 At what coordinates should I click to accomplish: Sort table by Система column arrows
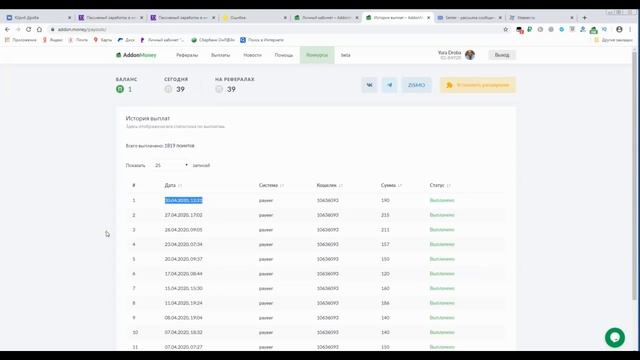point(282,185)
